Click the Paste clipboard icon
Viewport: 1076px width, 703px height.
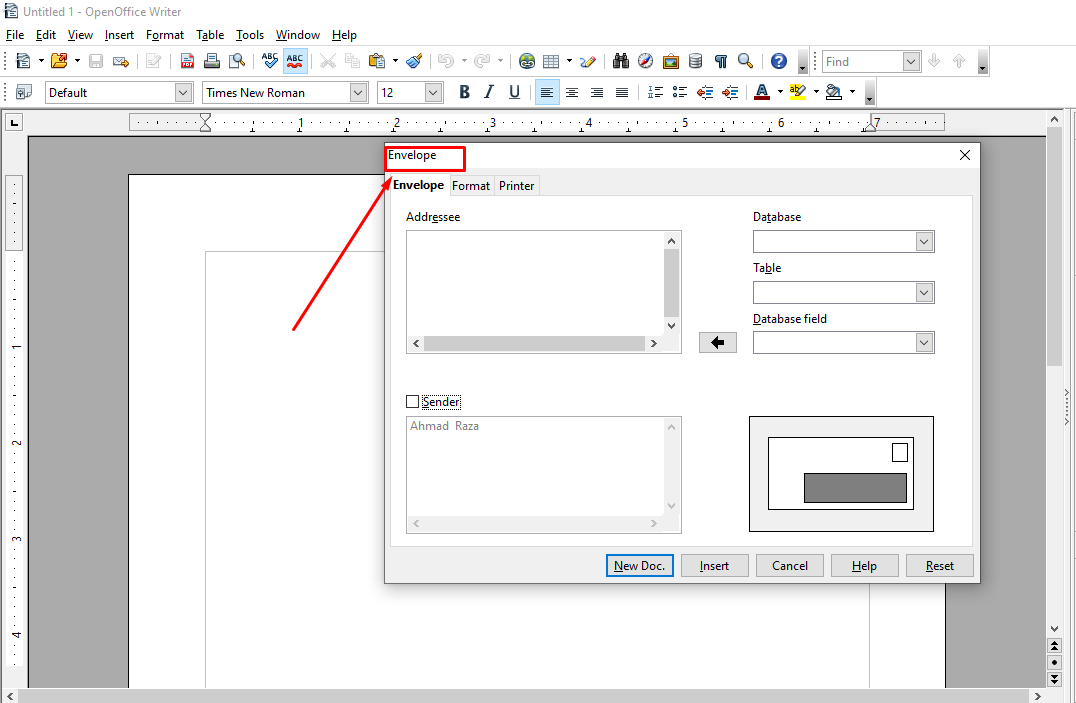click(x=377, y=61)
